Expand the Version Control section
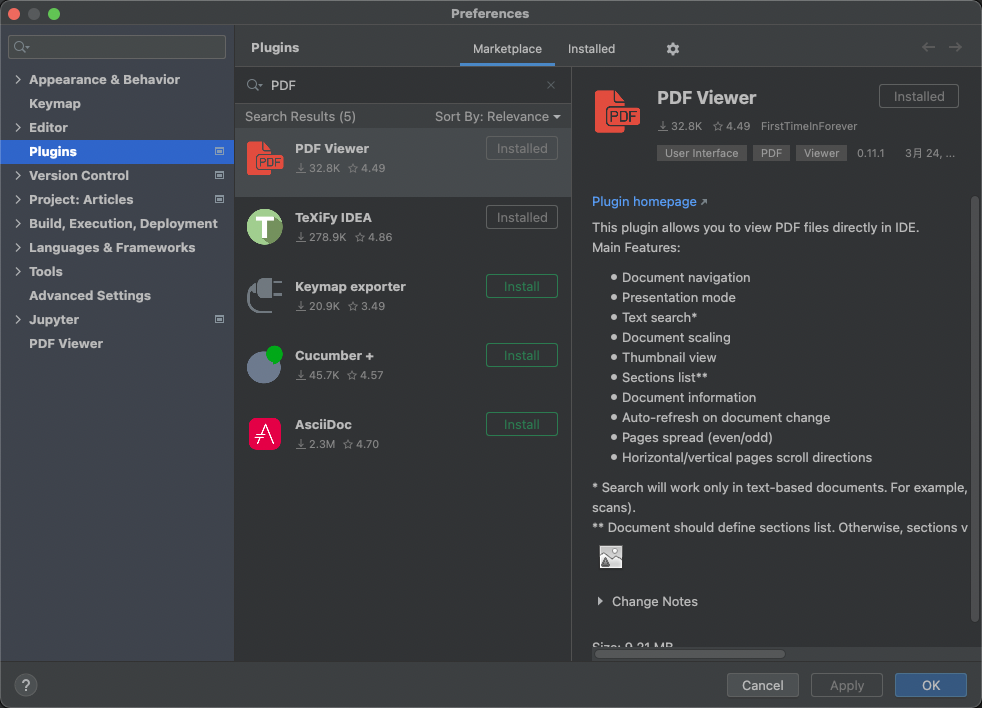The height and width of the screenshot is (708, 982). [x=20, y=175]
